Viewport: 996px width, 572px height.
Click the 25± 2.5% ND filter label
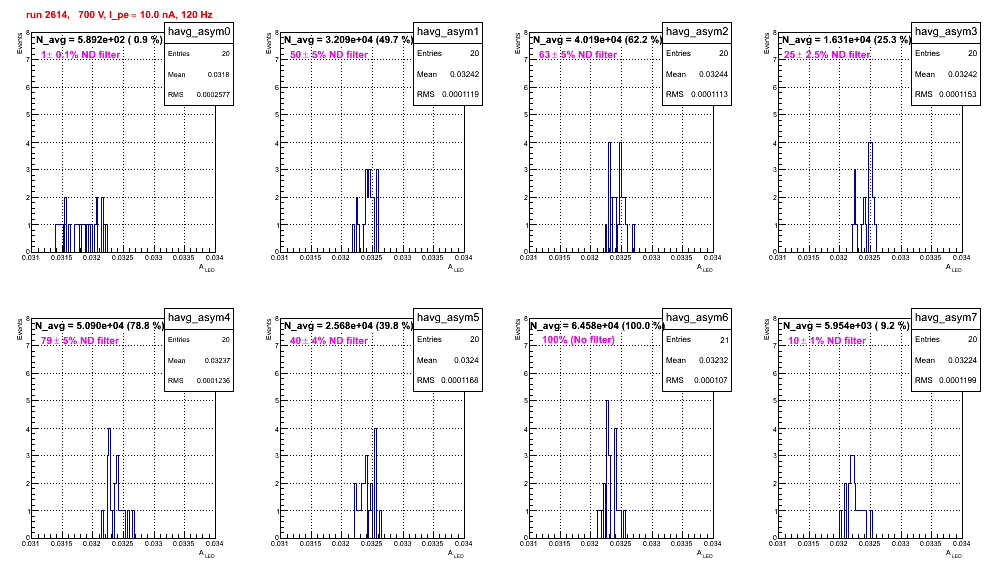[x=827, y=55]
